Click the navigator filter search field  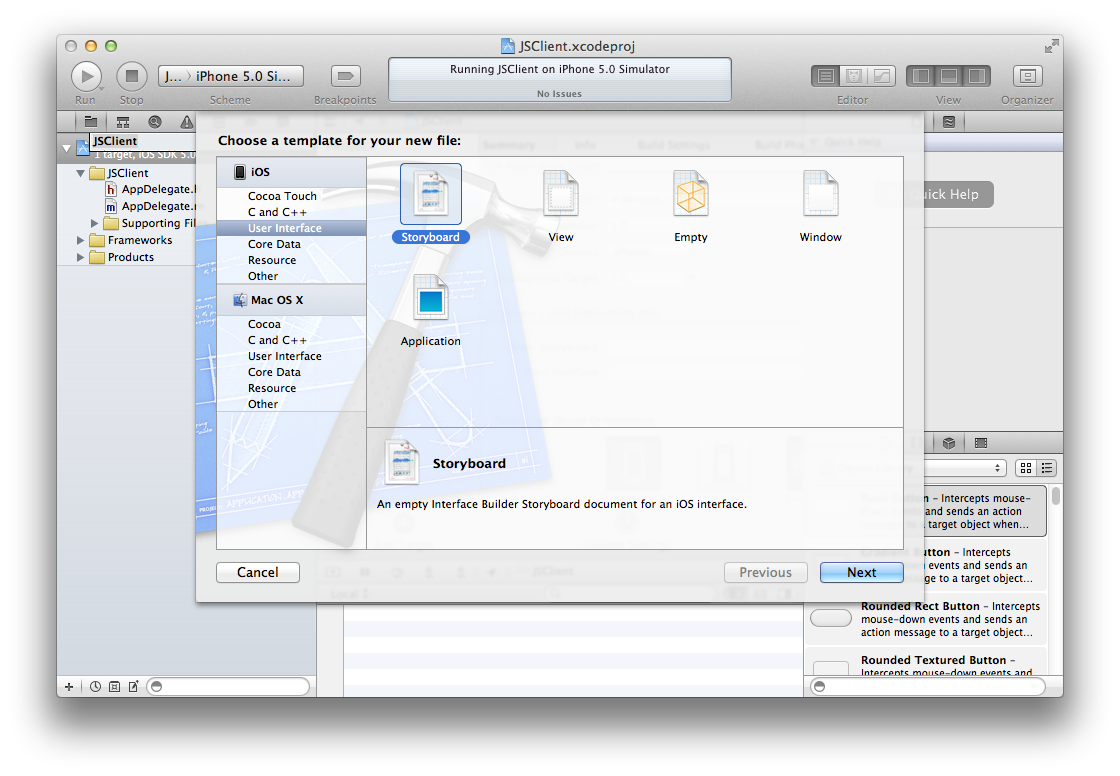click(230, 687)
